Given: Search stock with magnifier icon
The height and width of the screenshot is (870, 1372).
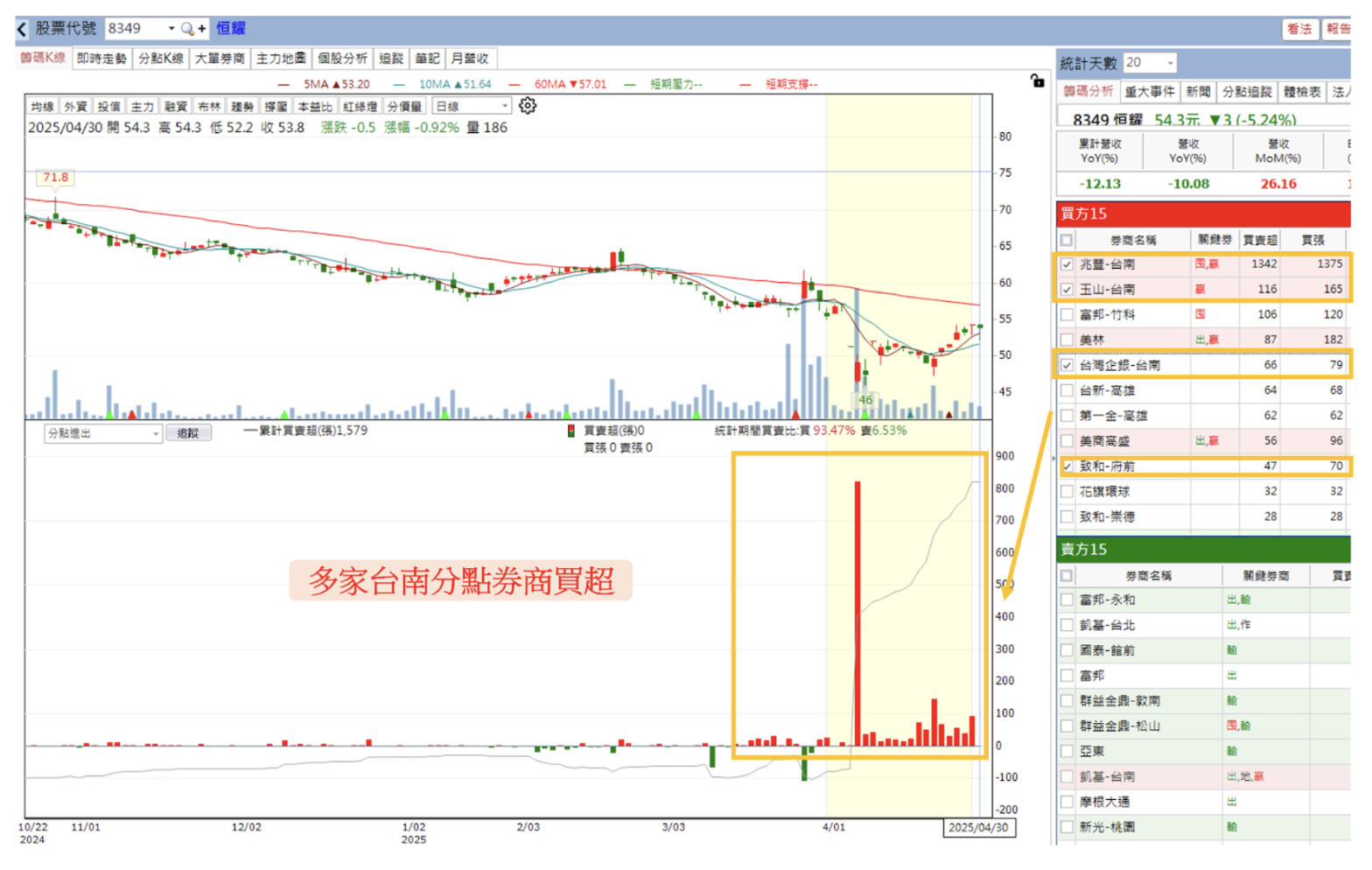Looking at the screenshot, I should point(187,29).
